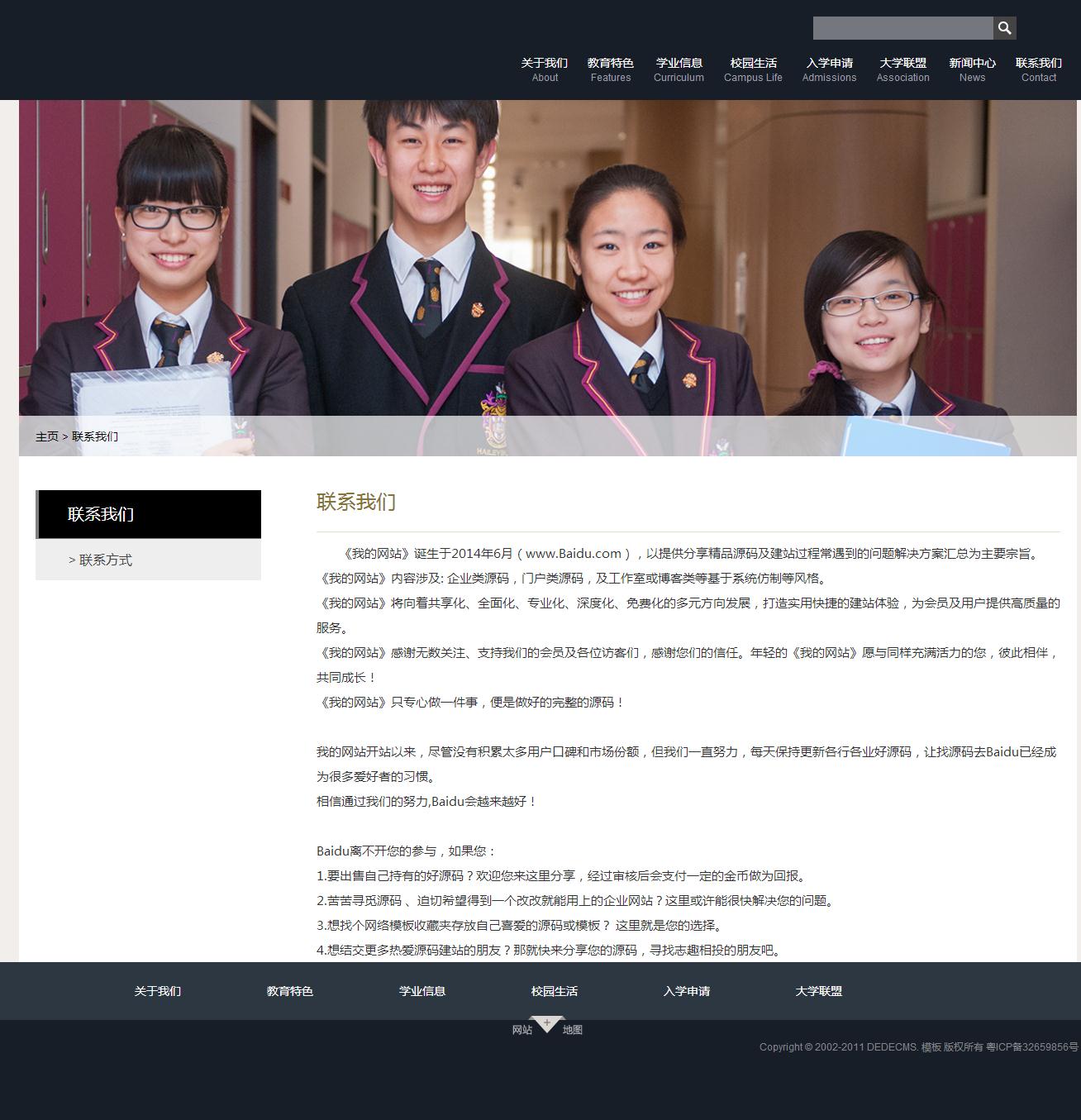This screenshot has height=1120, width=1081.
Task: Click the search magnifier icon
Action: [1004, 28]
